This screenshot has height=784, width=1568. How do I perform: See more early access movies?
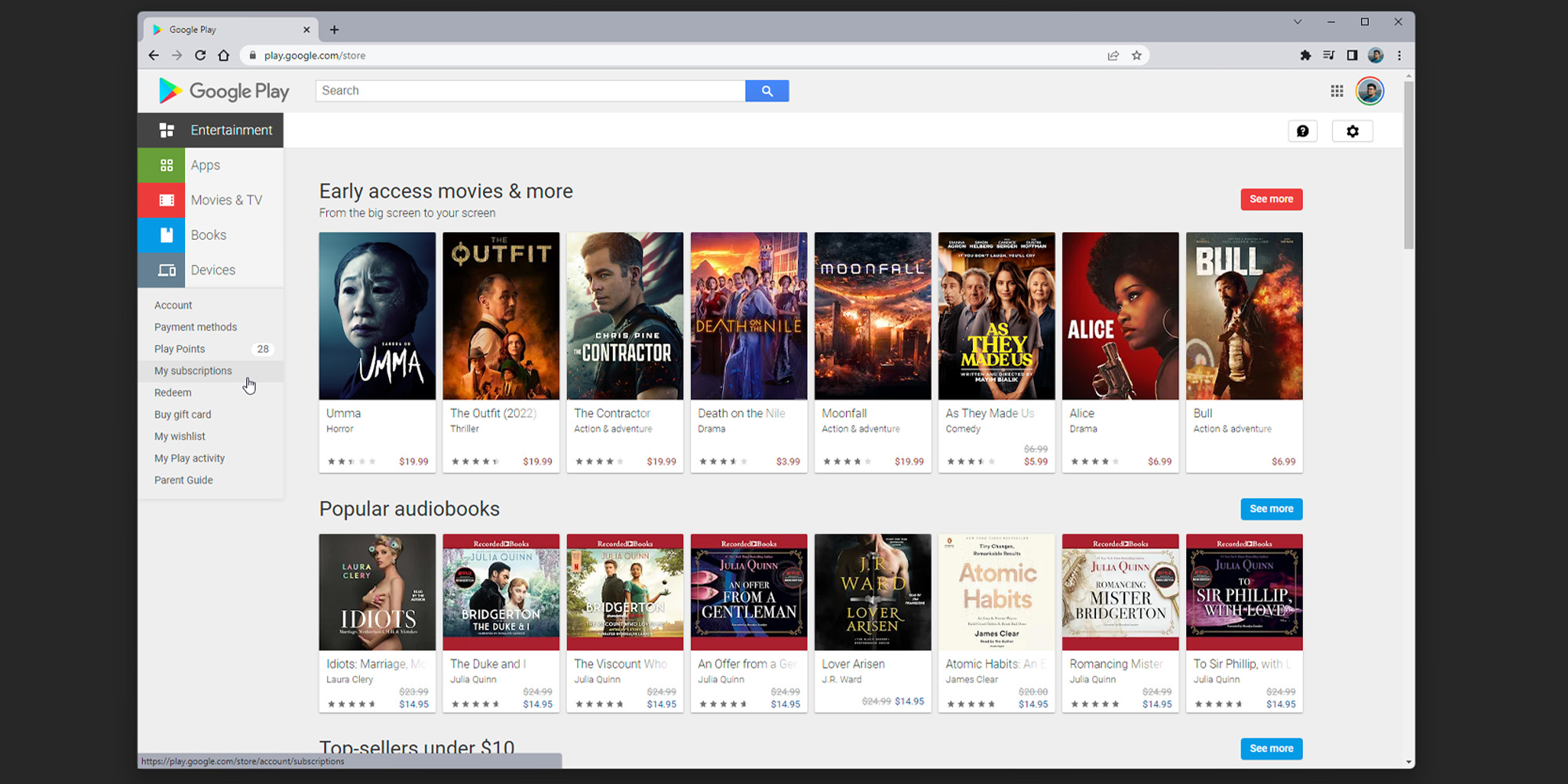1271,199
